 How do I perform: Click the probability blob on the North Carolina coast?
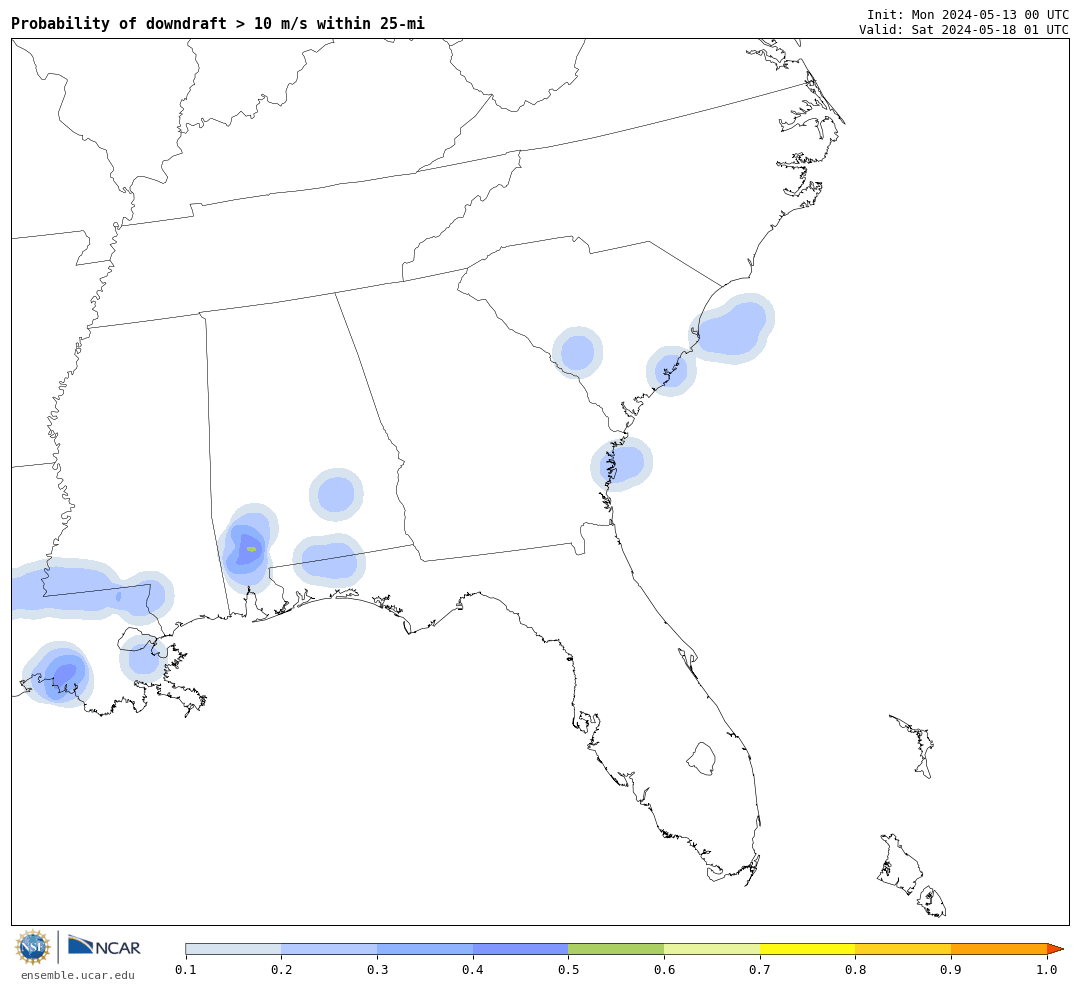[732, 329]
